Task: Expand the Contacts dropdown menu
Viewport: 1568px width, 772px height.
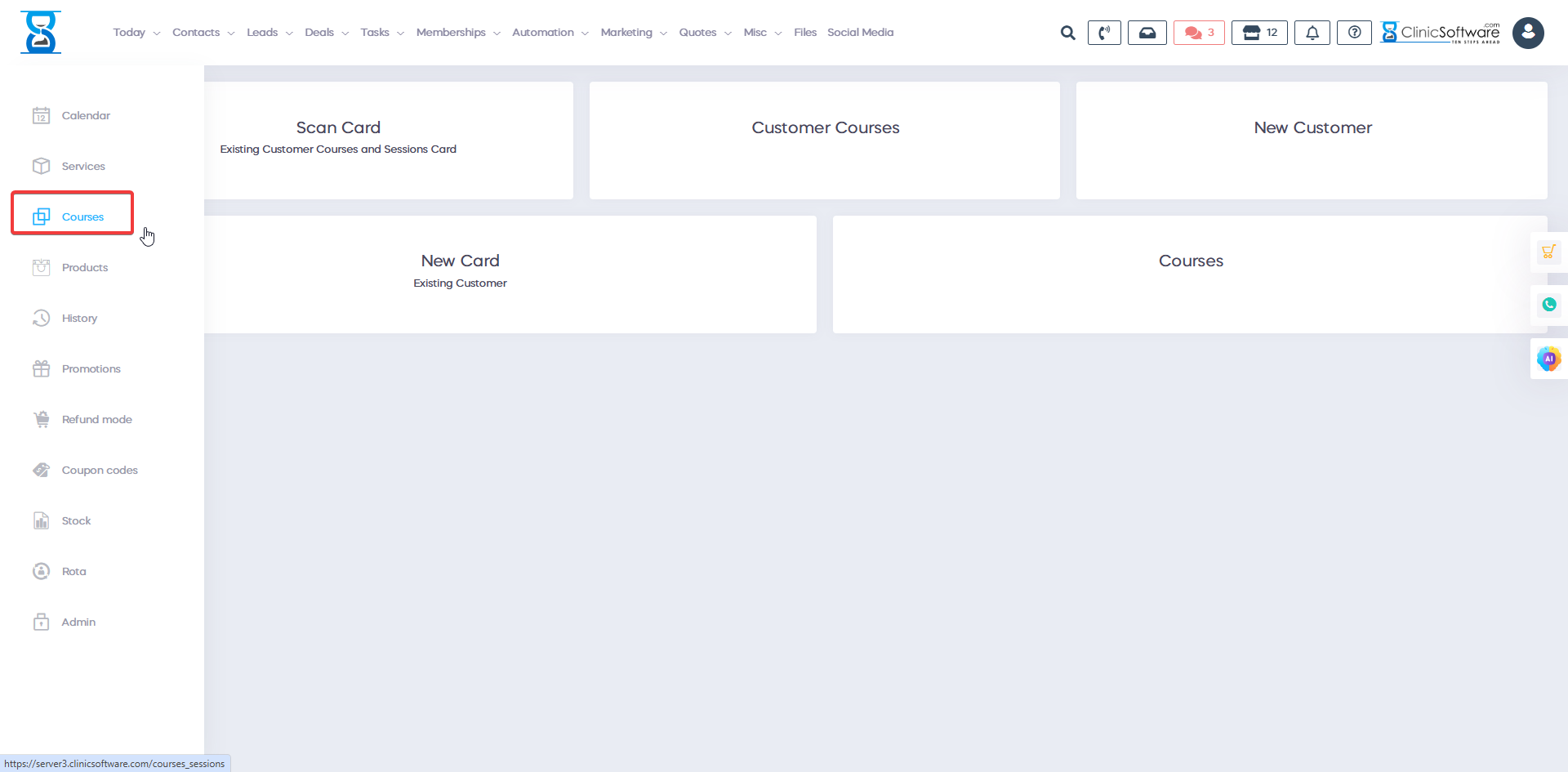Action: tap(203, 33)
